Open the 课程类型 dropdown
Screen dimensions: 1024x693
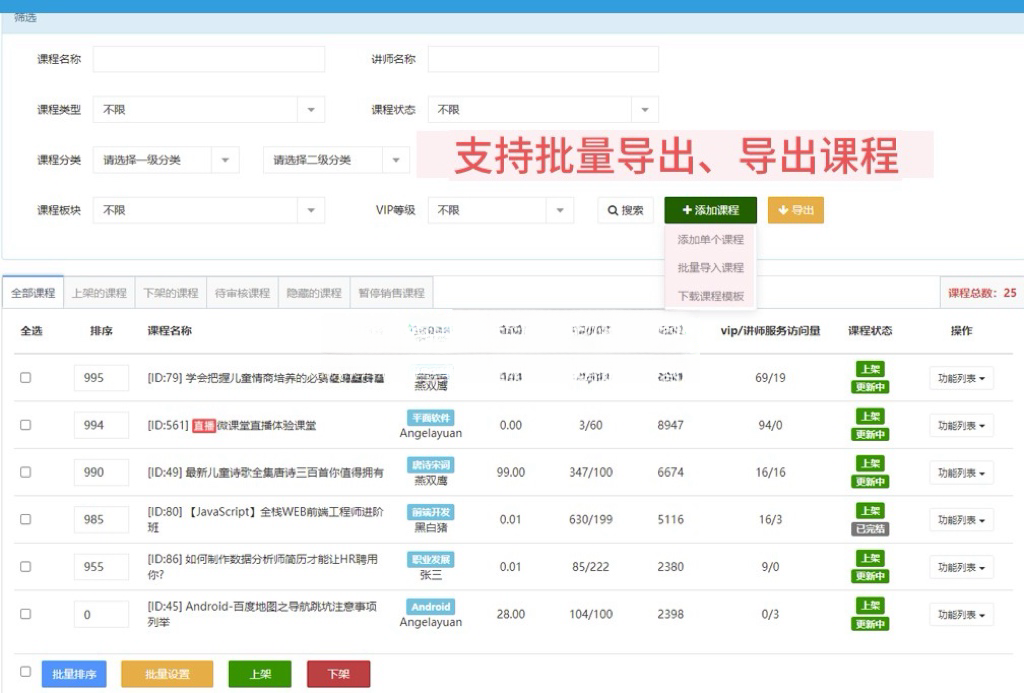pyautogui.click(x=208, y=110)
